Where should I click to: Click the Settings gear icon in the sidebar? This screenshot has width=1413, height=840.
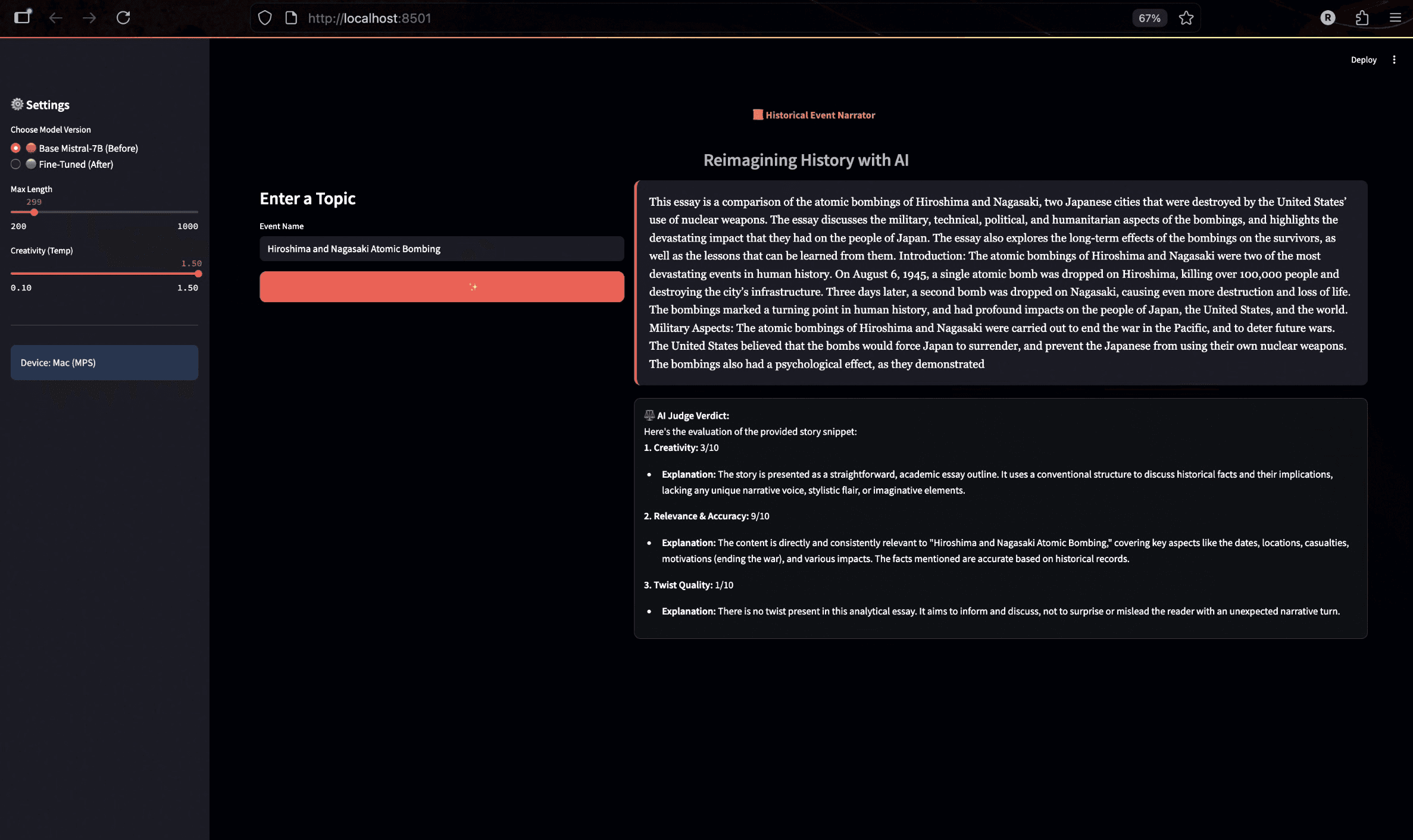17,104
